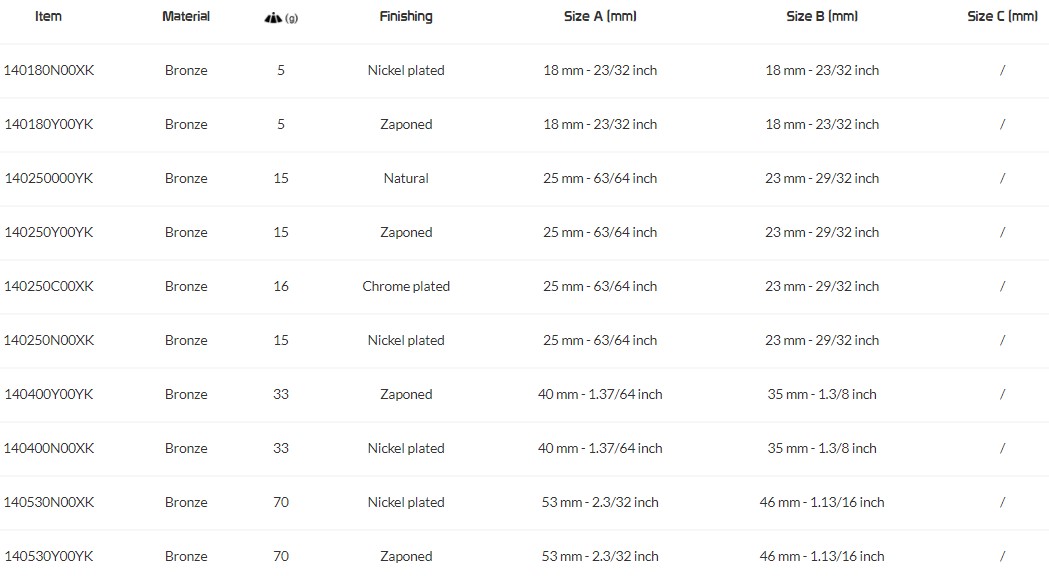
Task: Click item 140250C00XK Chrome plated row
Action: tap(524, 286)
